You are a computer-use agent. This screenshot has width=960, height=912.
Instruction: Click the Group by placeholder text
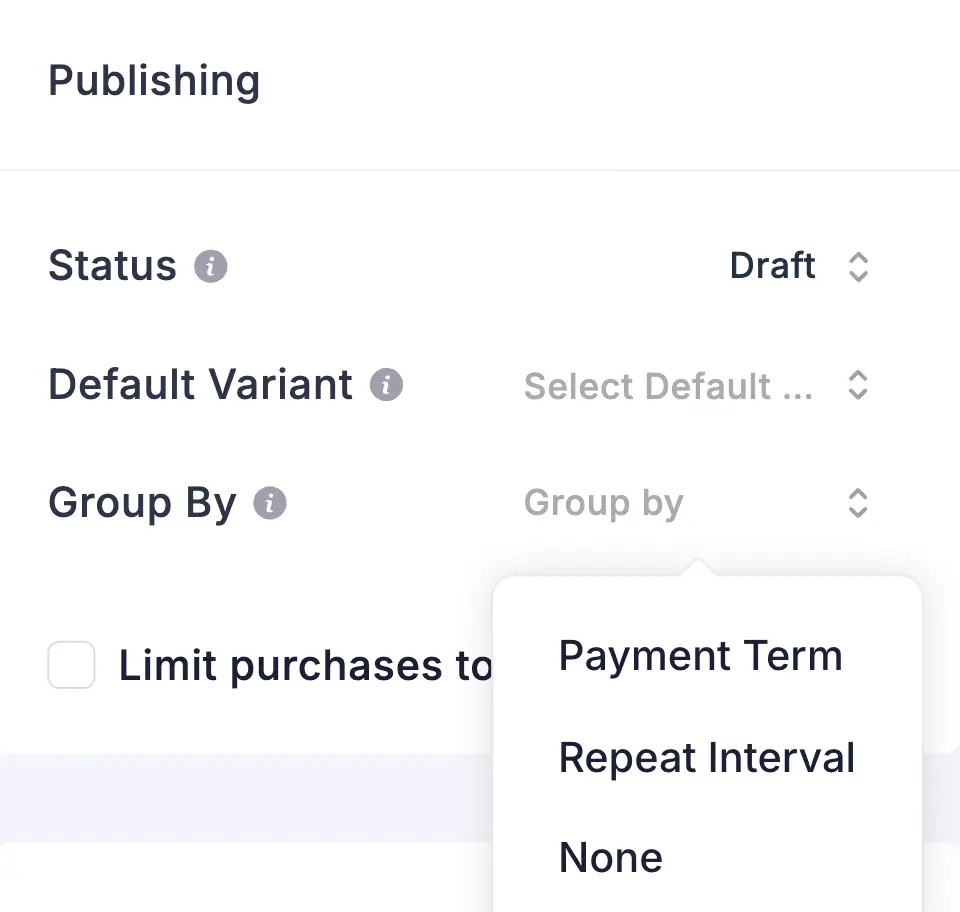[x=603, y=503]
